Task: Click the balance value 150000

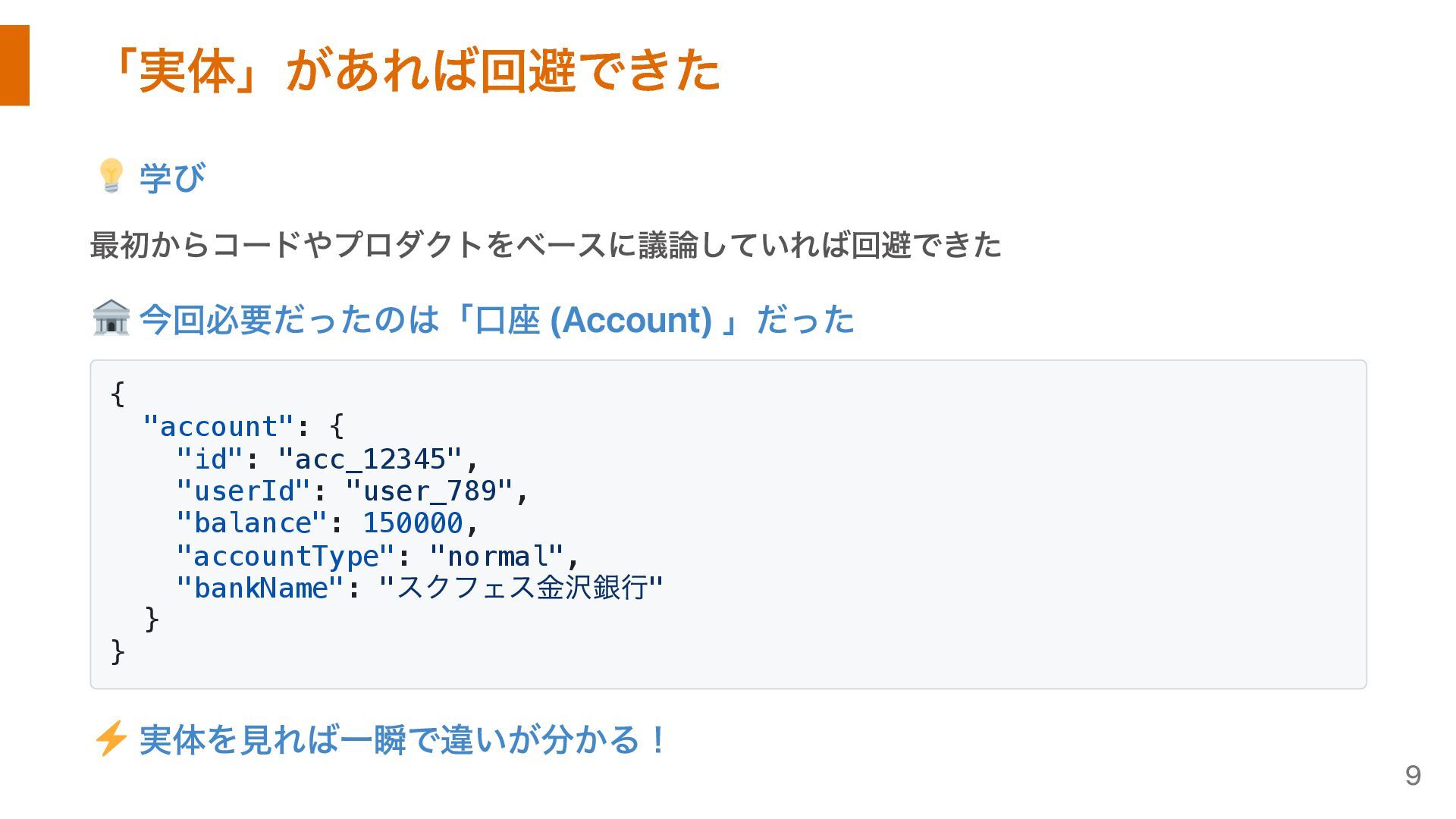Action: (x=413, y=523)
